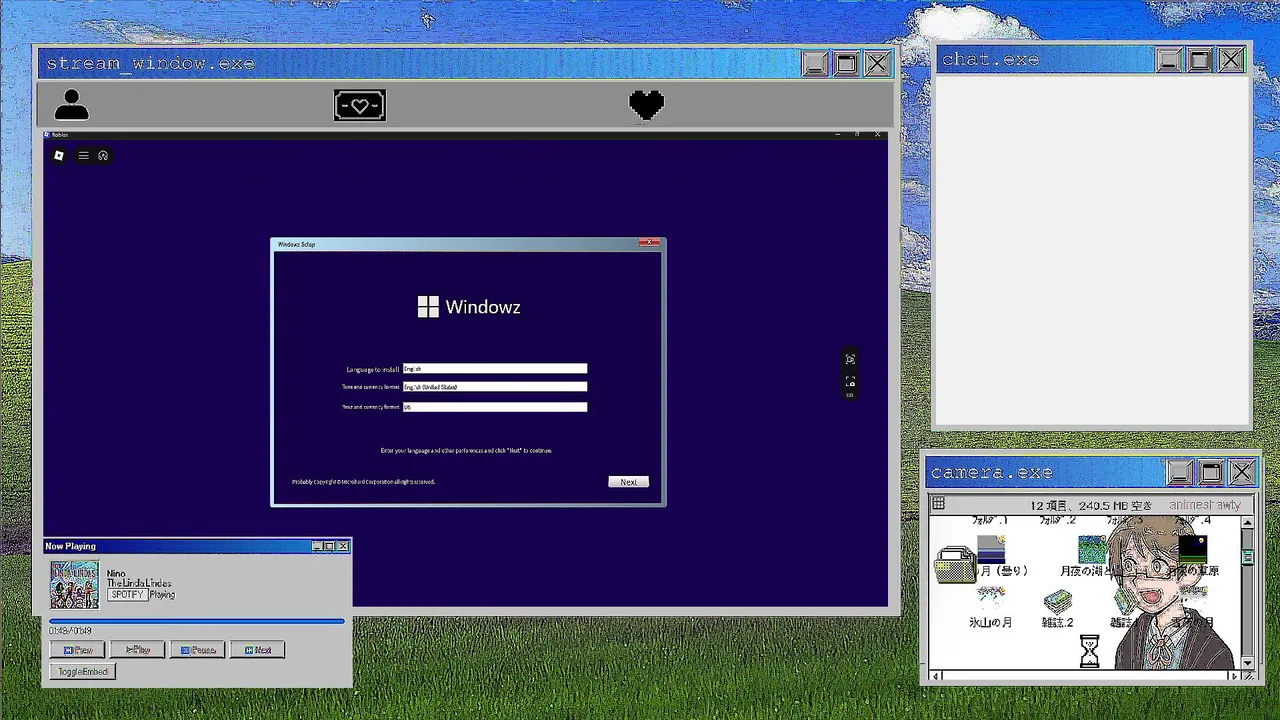
Task: Minimize the Now Playing window
Action: [x=317, y=546]
